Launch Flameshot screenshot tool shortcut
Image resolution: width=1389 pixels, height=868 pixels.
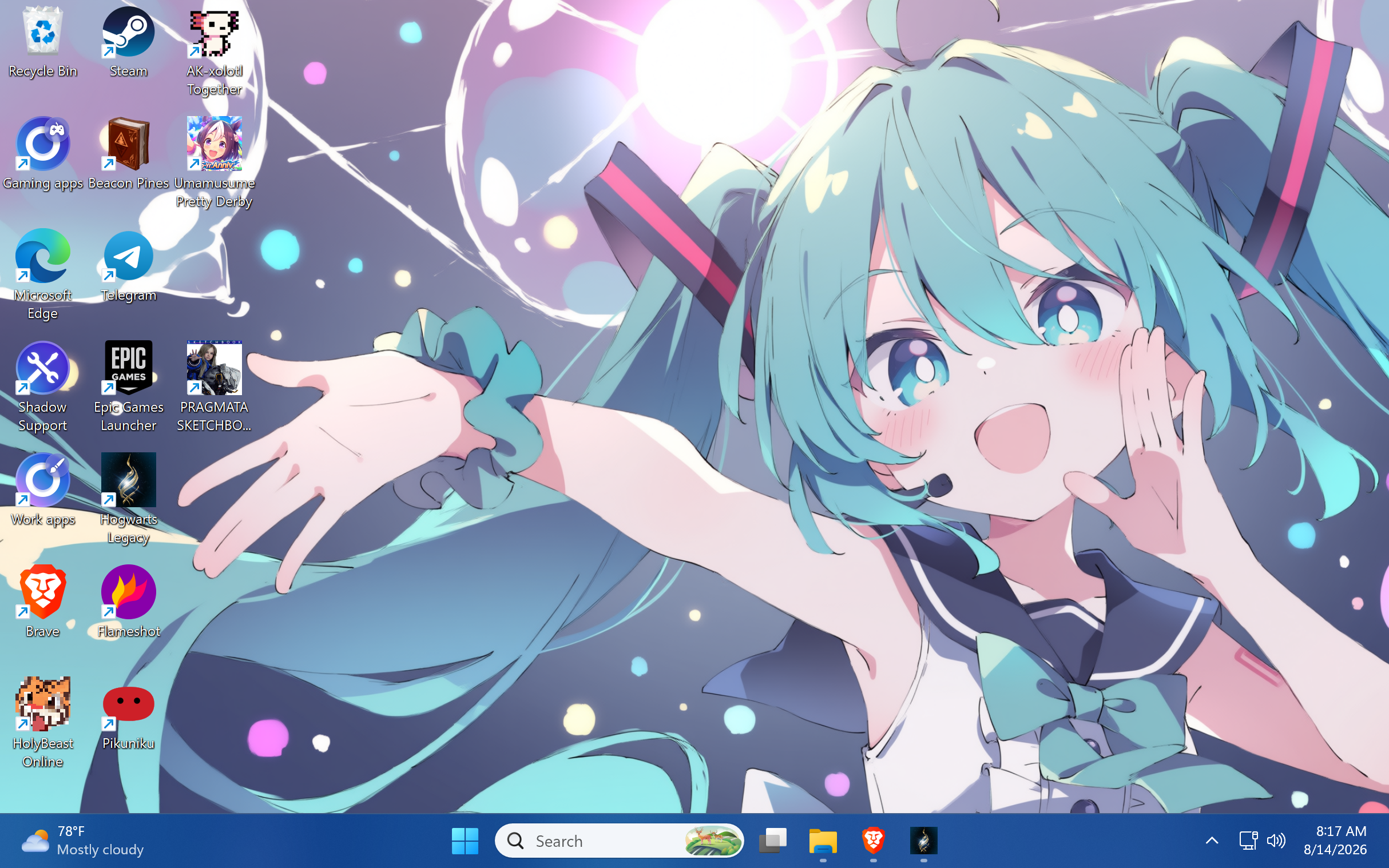128,602
